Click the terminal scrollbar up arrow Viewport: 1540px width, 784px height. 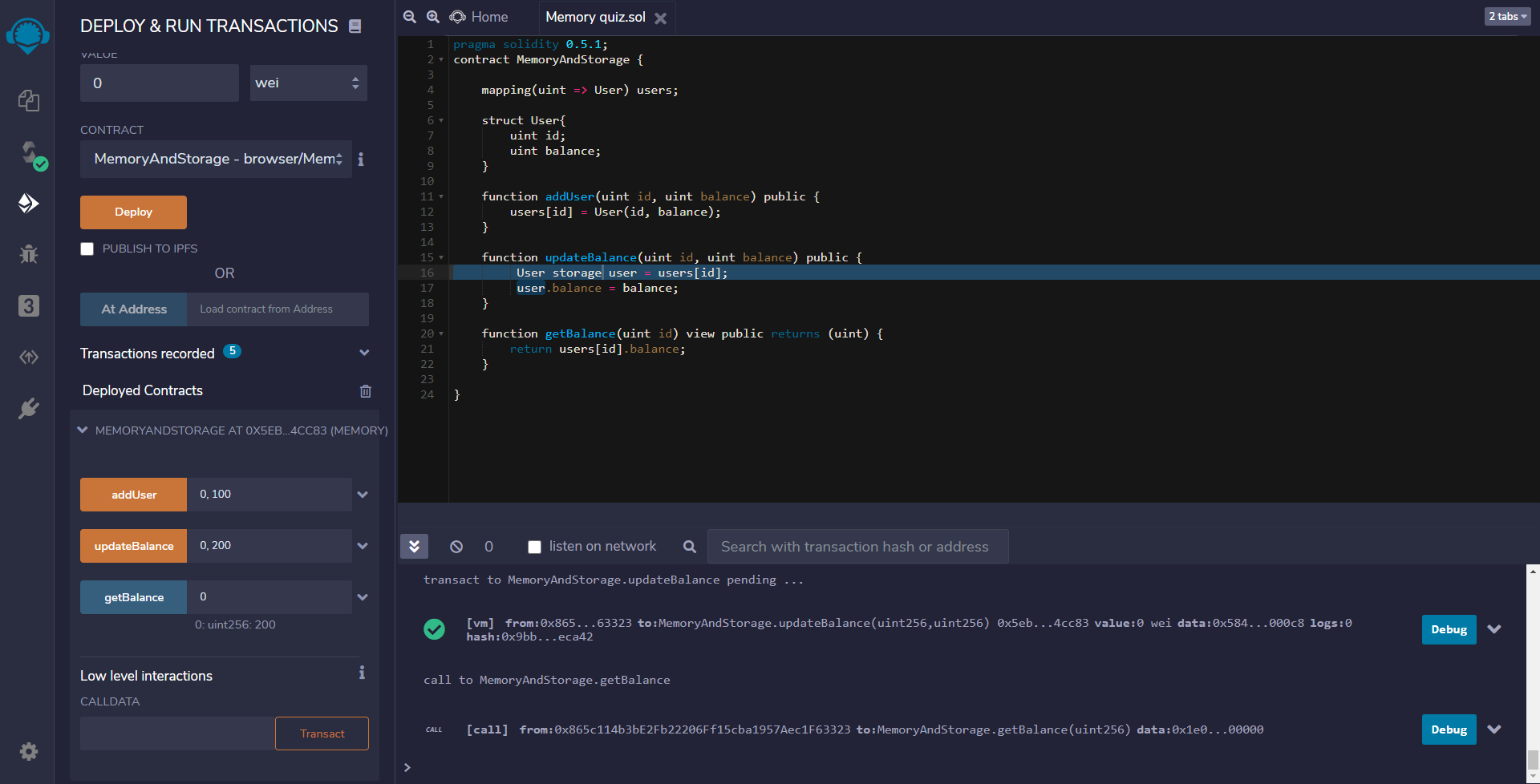pyautogui.click(x=1533, y=572)
